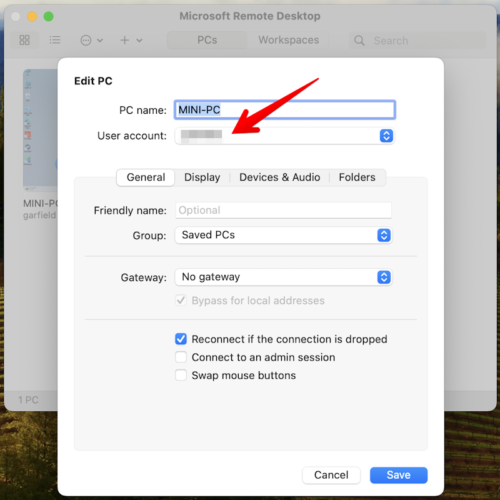
Task: Click the yellow minimize window button
Action: click(x=32, y=16)
